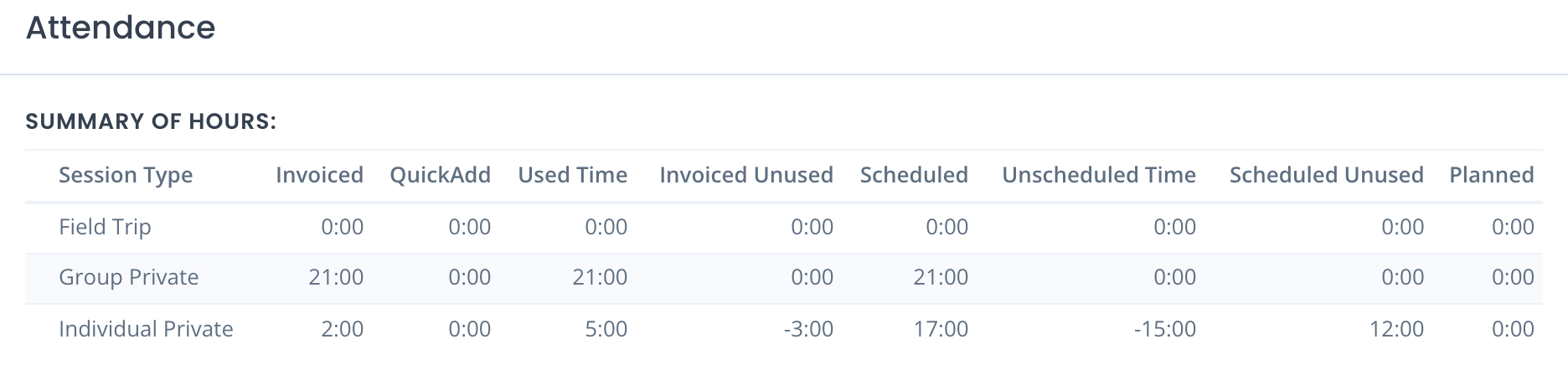Click the Summary of Hours heading
This screenshot has height=375, width=1568.
point(151,121)
